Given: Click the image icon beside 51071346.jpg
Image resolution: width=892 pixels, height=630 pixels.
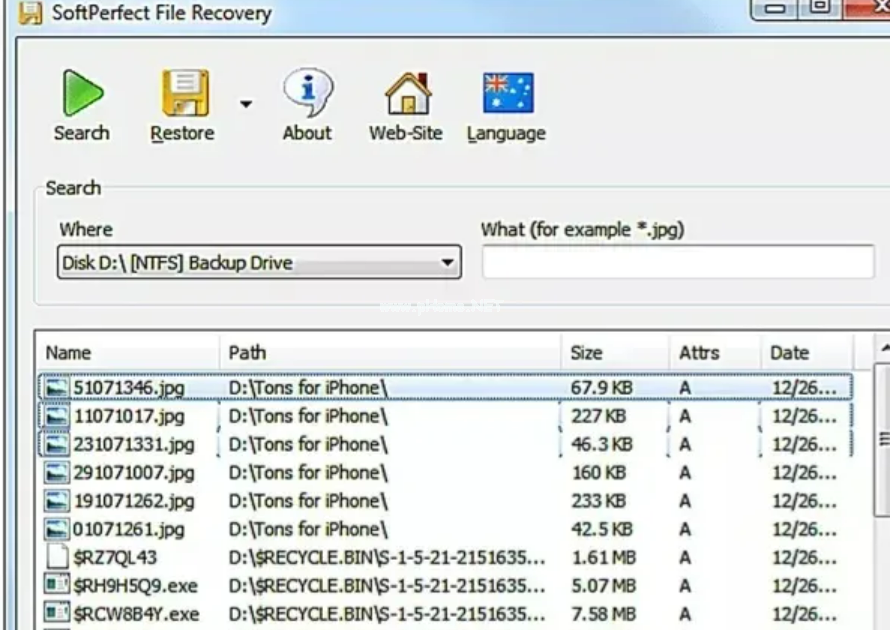Looking at the screenshot, I should click(x=56, y=388).
